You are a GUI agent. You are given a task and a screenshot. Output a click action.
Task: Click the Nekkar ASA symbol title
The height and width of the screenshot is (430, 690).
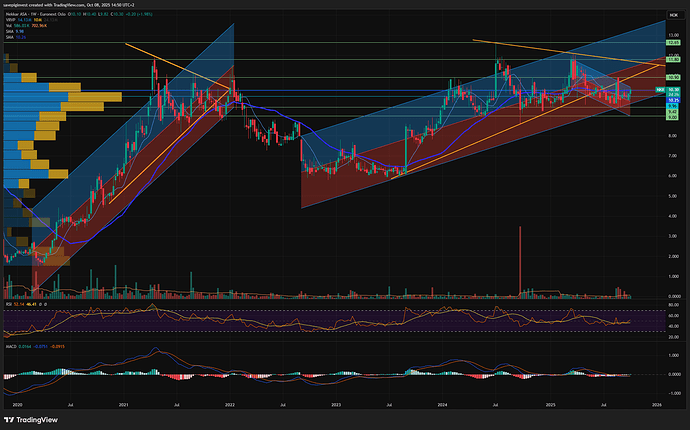pyautogui.click(x=25, y=15)
